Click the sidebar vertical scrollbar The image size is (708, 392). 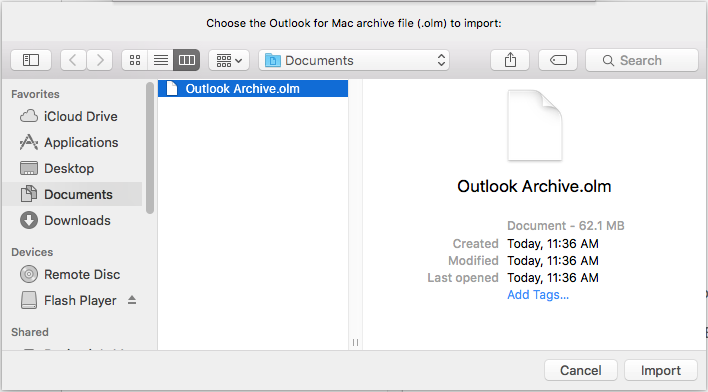150,148
